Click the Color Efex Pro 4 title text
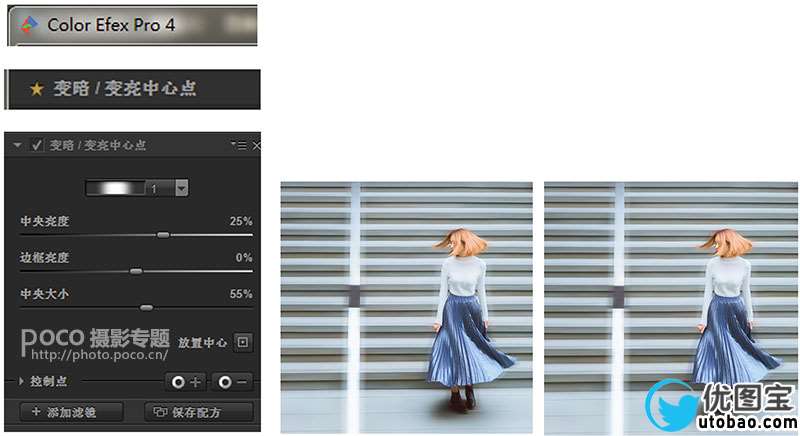Viewport: 800px width, 436px height. pos(111,25)
